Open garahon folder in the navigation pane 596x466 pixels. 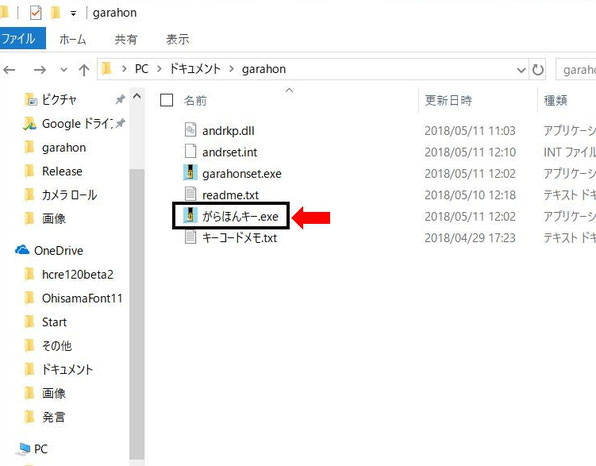tap(64, 147)
